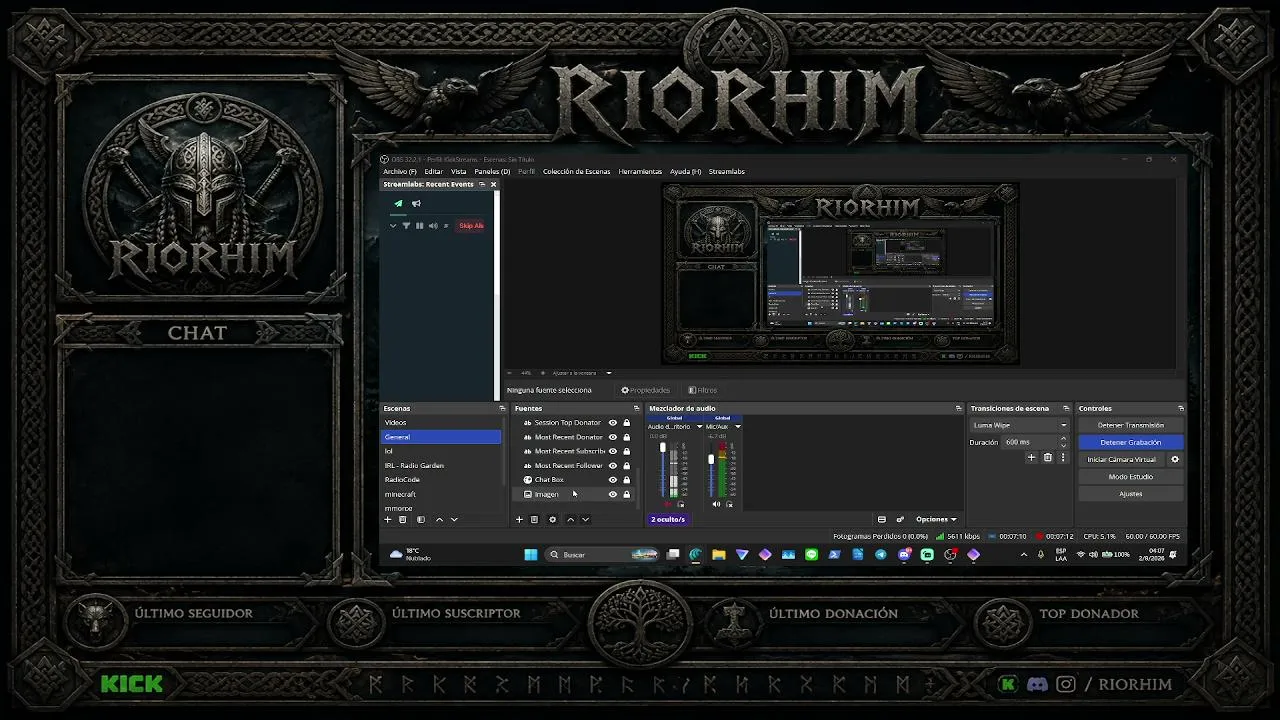This screenshot has width=1280, height=720.
Task: Toggle lock on Imagen source
Action: [627, 494]
